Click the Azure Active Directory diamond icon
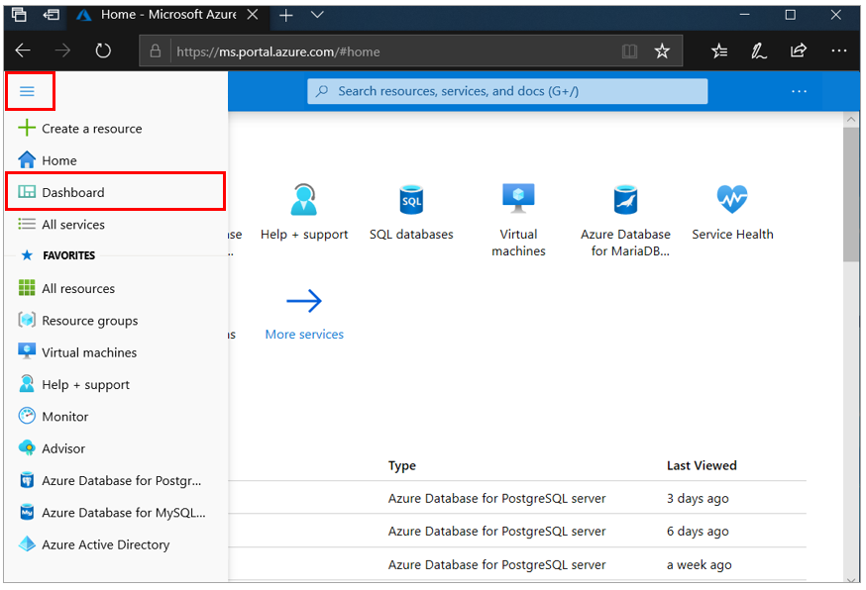Screen dimensions: 866x590 [x=27, y=544]
